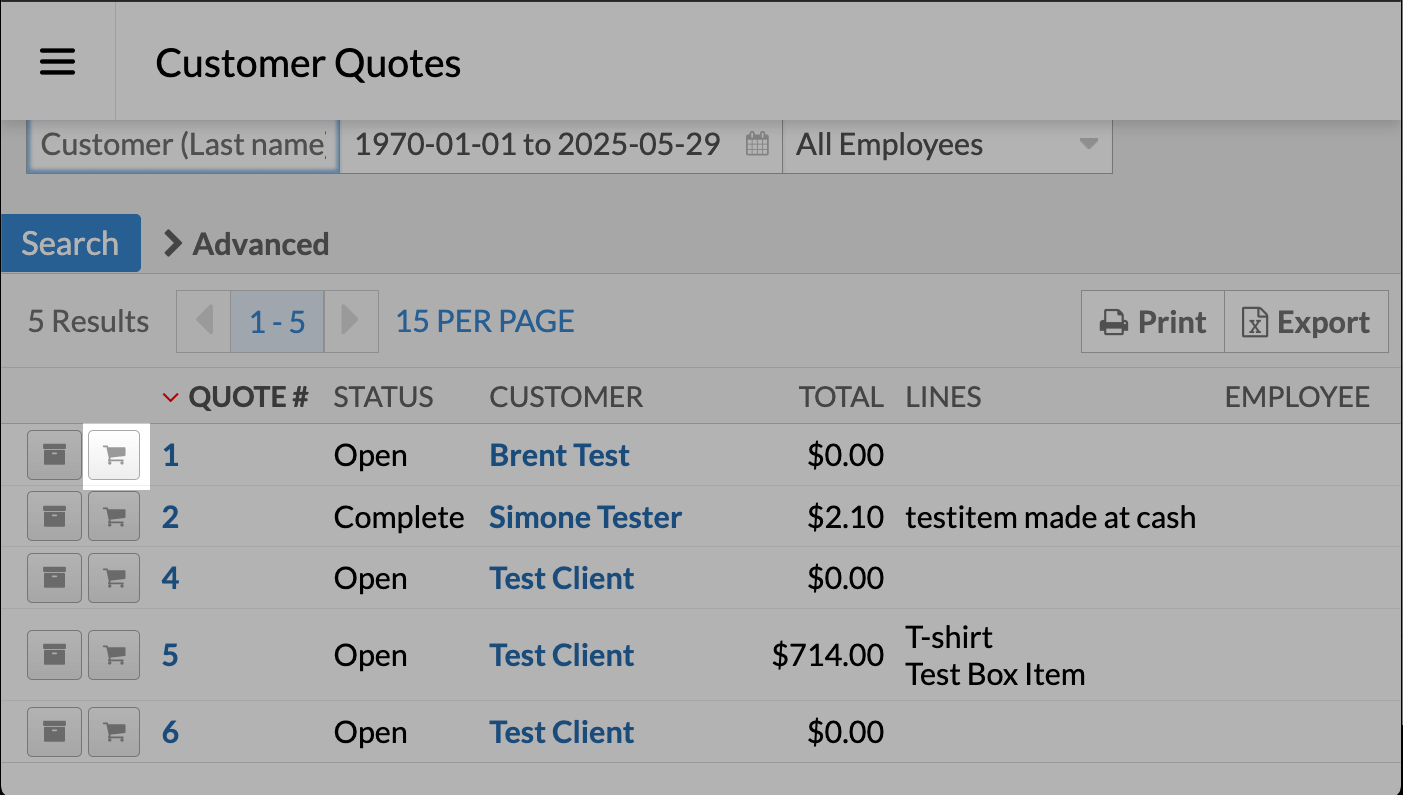
Task: Click the archive icon for quote 2
Action: click(x=54, y=517)
